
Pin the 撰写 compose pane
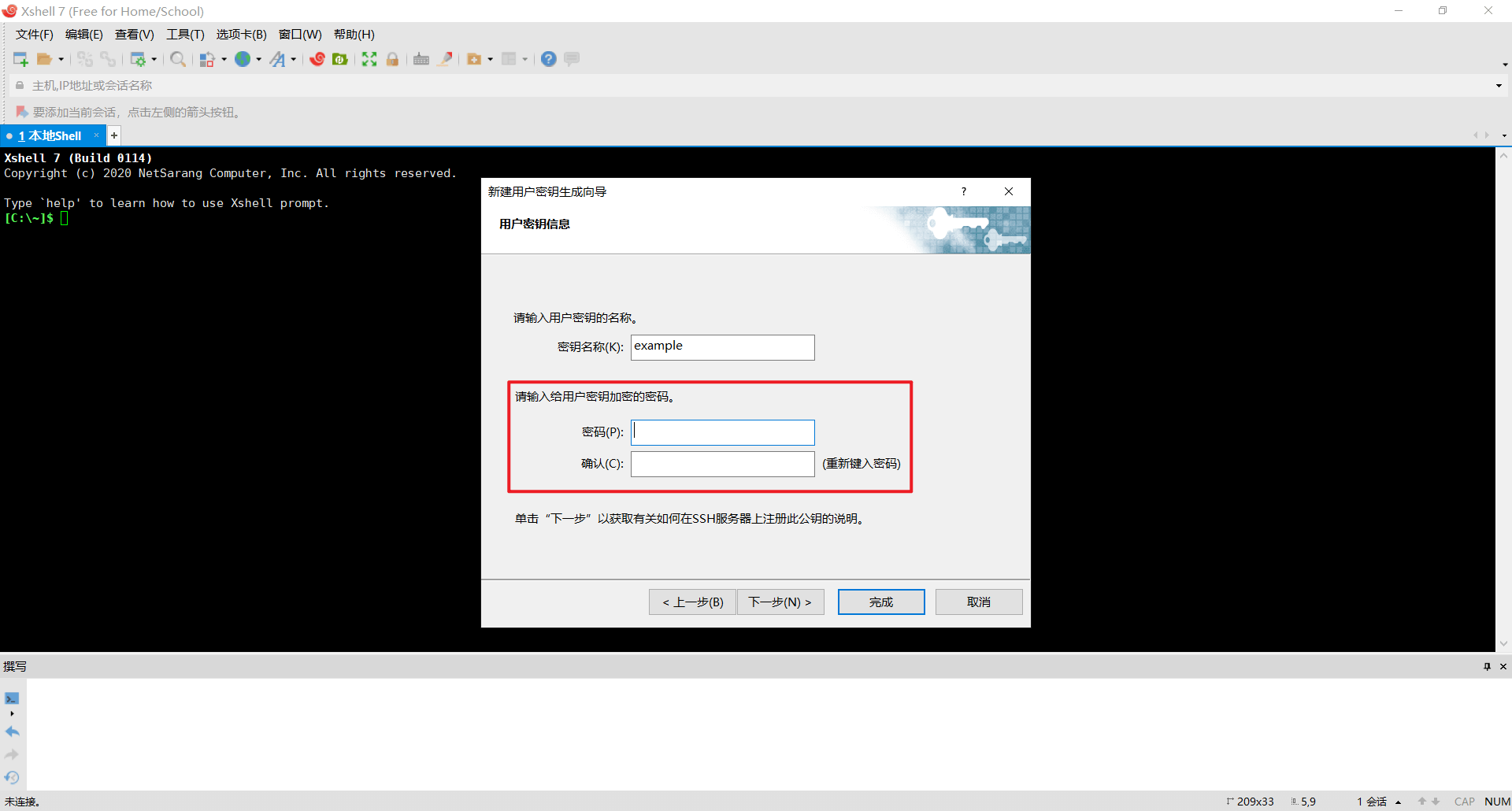pyautogui.click(x=1487, y=666)
